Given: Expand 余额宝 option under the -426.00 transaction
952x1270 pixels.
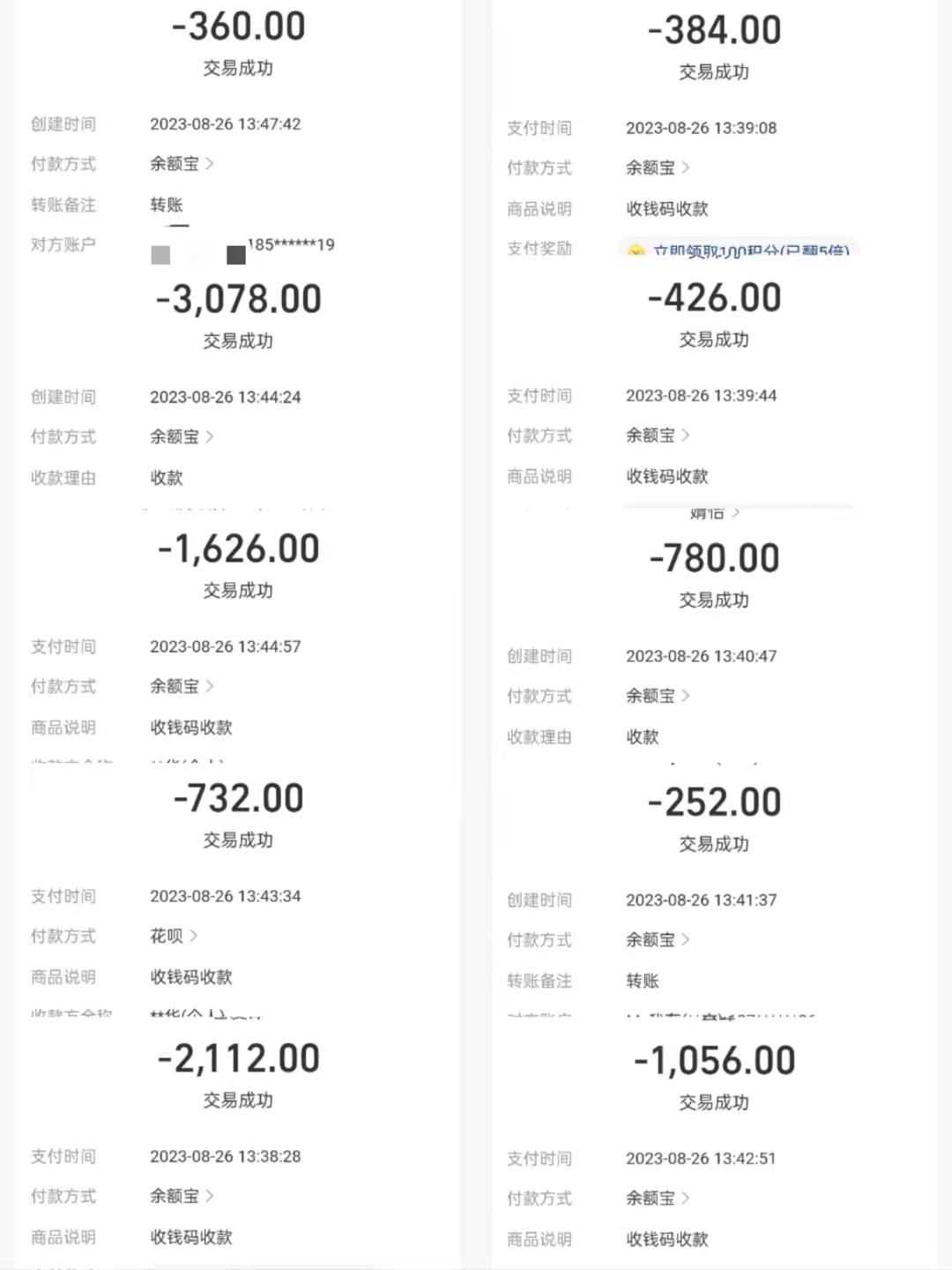Looking at the screenshot, I should (x=658, y=435).
